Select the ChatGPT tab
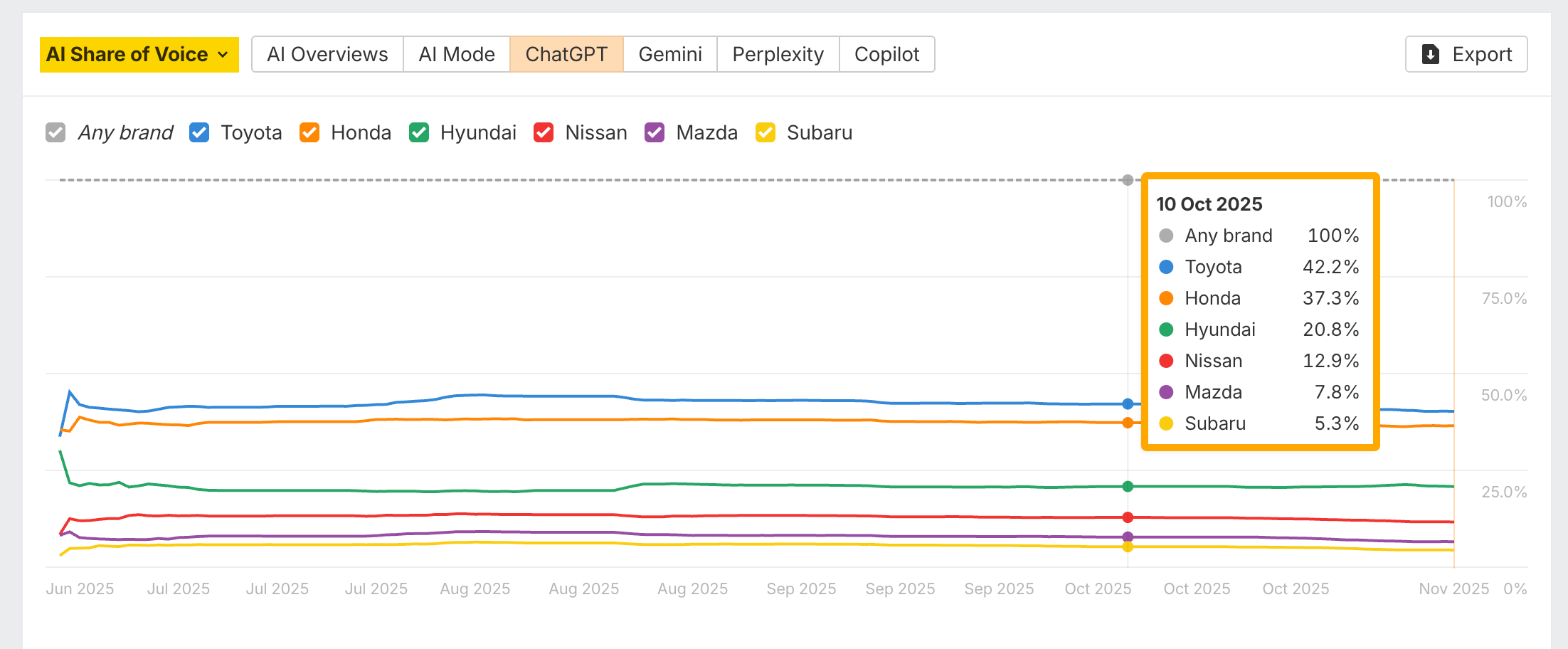This screenshot has width=1568, height=649. tap(566, 55)
